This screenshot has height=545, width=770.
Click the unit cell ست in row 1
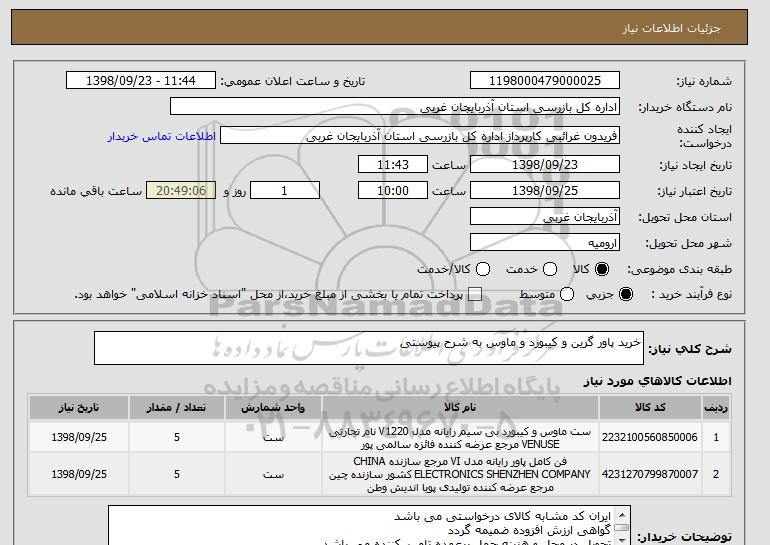273,437
